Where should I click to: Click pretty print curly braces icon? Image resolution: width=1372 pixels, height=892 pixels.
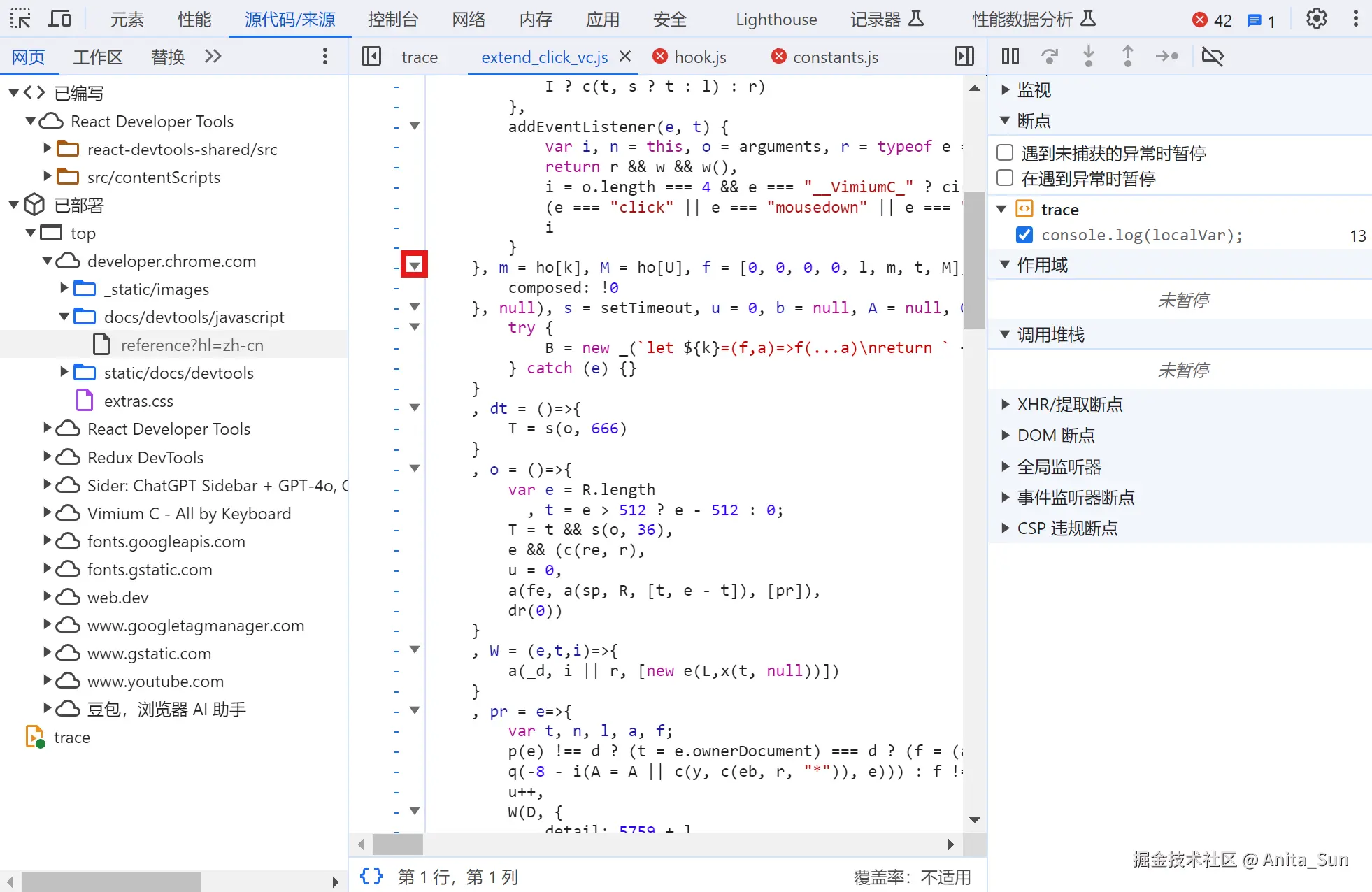(x=371, y=876)
